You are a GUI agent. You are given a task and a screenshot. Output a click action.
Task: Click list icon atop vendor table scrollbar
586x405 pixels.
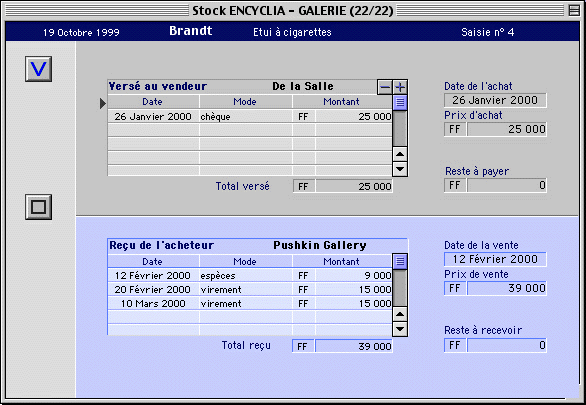(400, 102)
